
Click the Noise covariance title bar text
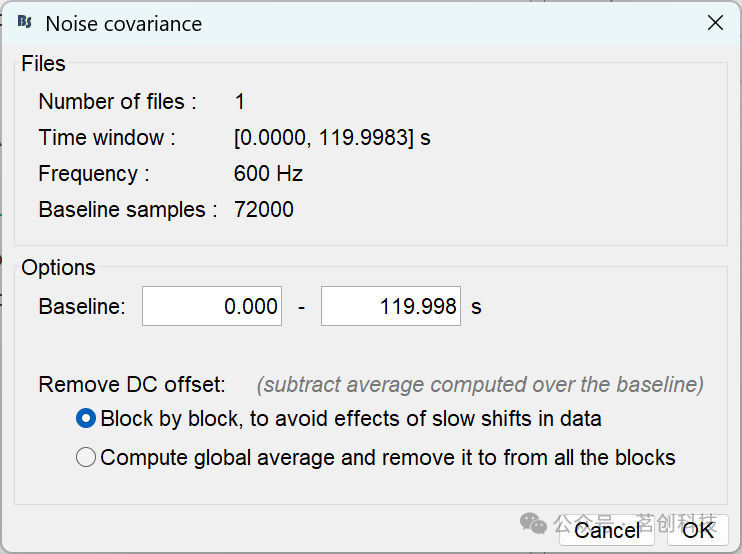point(124,24)
